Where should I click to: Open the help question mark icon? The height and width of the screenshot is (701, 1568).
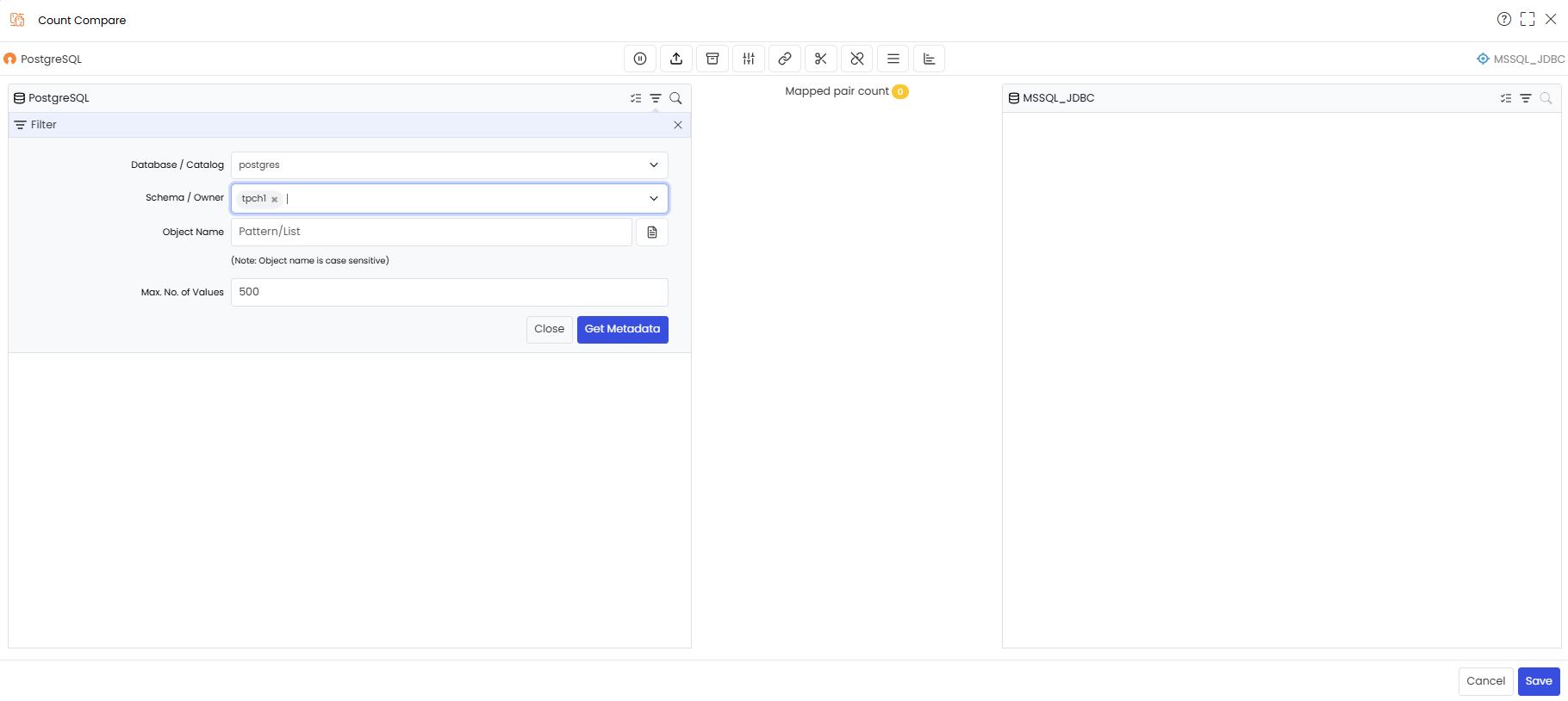tap(1504, 19)
